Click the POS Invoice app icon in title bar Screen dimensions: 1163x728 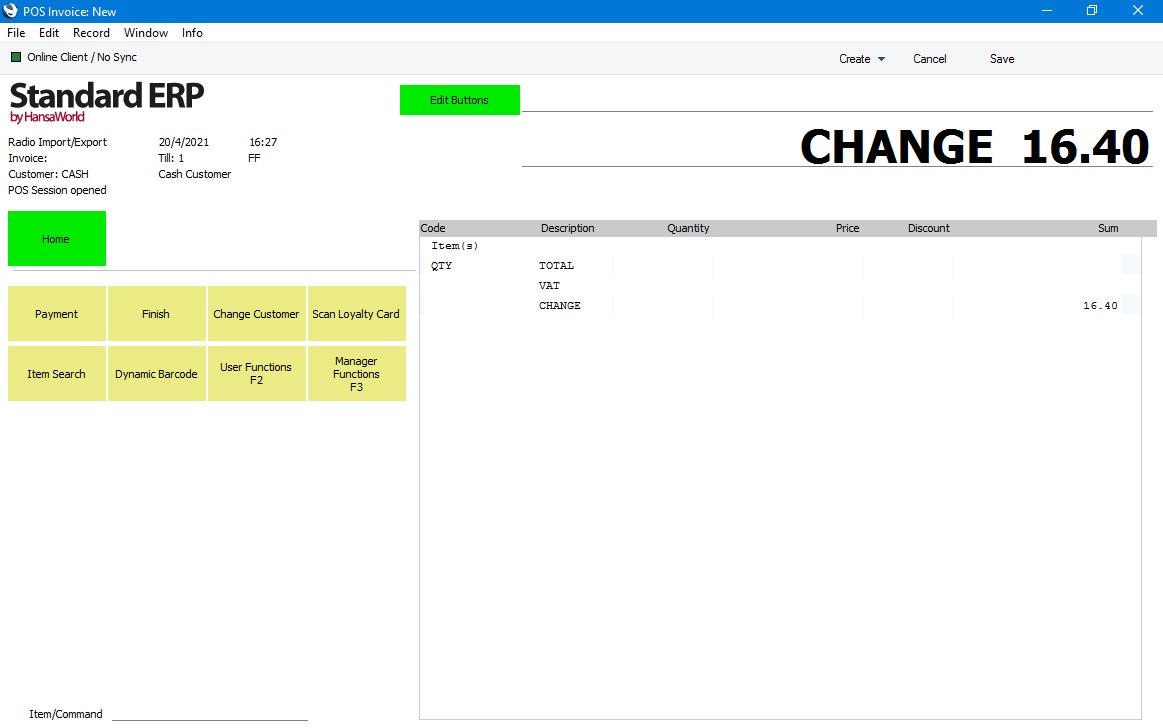10,11
